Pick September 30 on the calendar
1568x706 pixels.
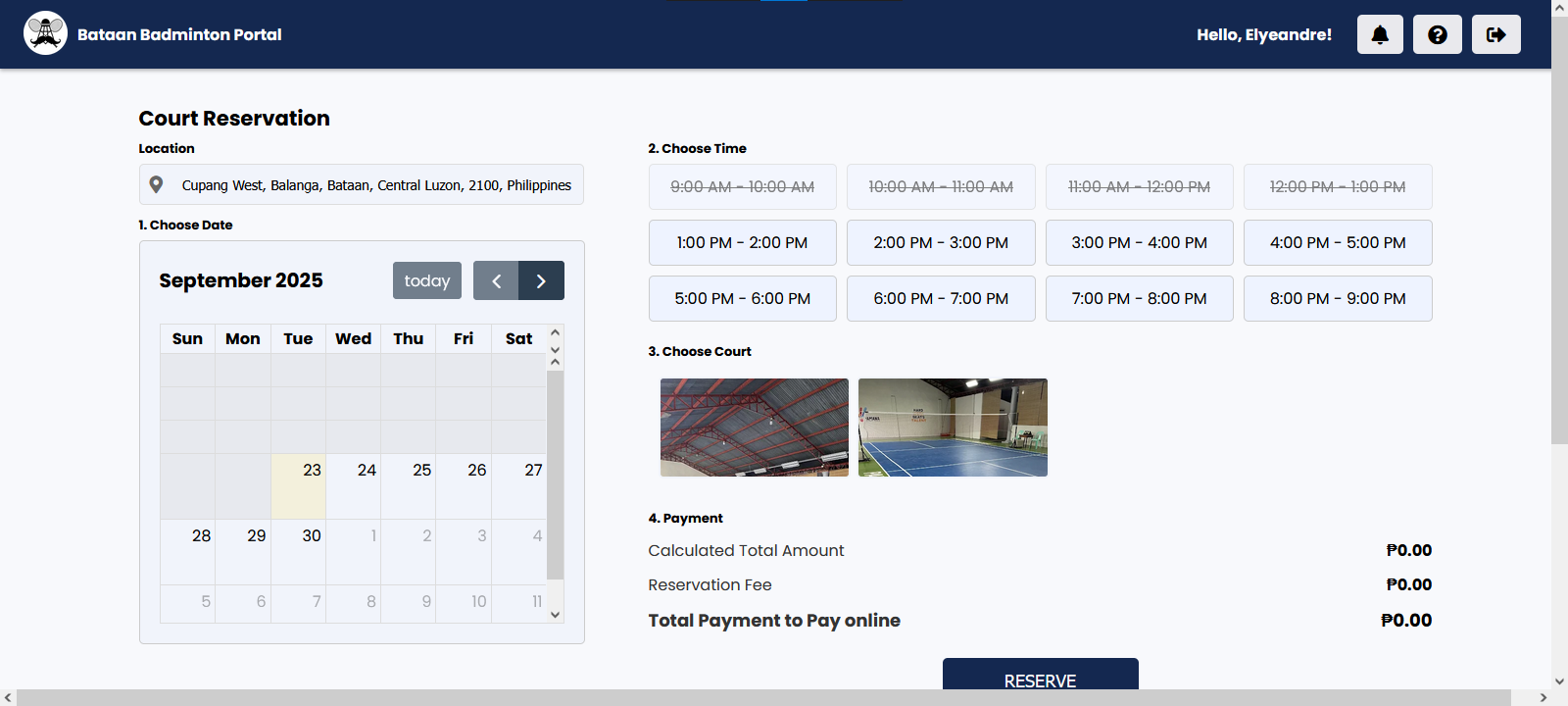(x=298, y=552)
